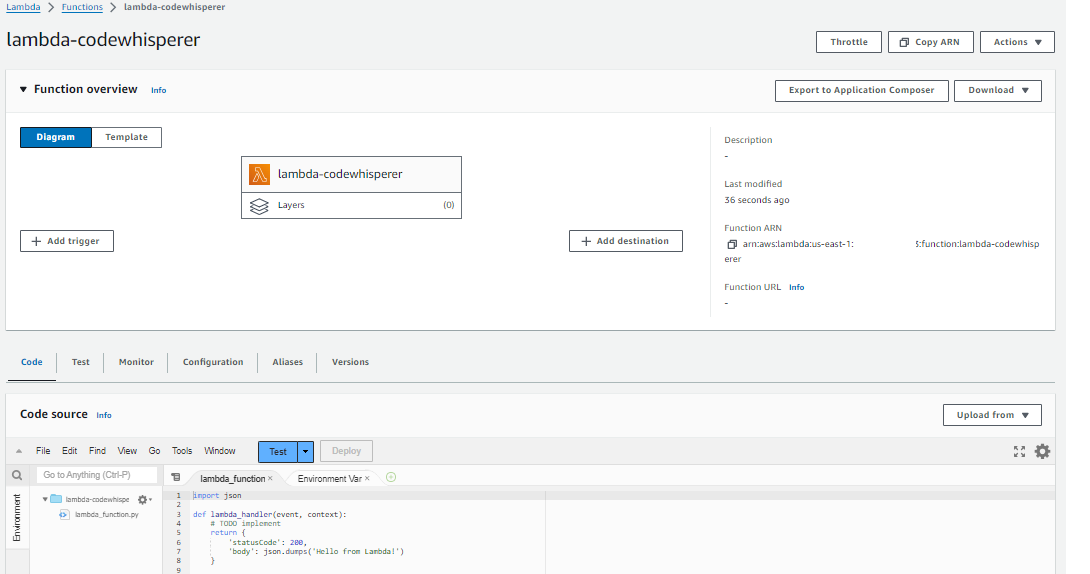Image resolution: width=1090 pixels, height=574 pixels.
Task: Click the Throttle button
Action: tap(849, 42)
